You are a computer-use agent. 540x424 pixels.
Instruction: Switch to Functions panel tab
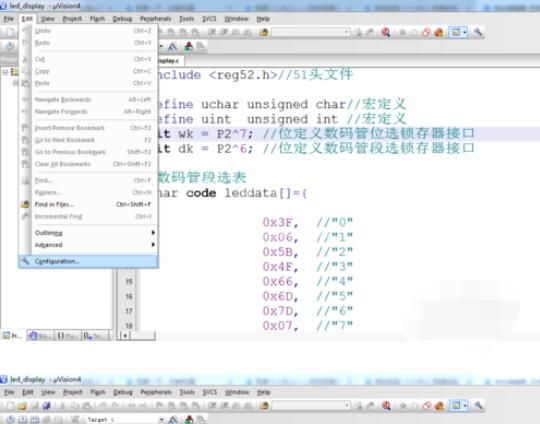coord(67,335)
